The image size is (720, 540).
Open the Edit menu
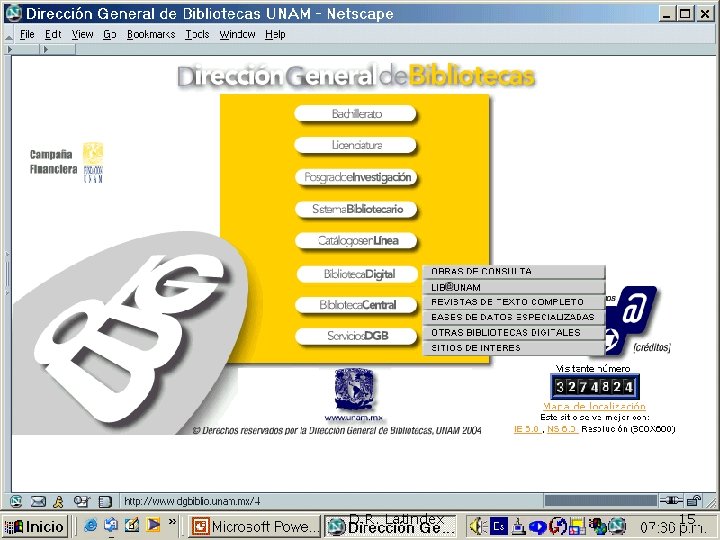[x=53, y=34]
